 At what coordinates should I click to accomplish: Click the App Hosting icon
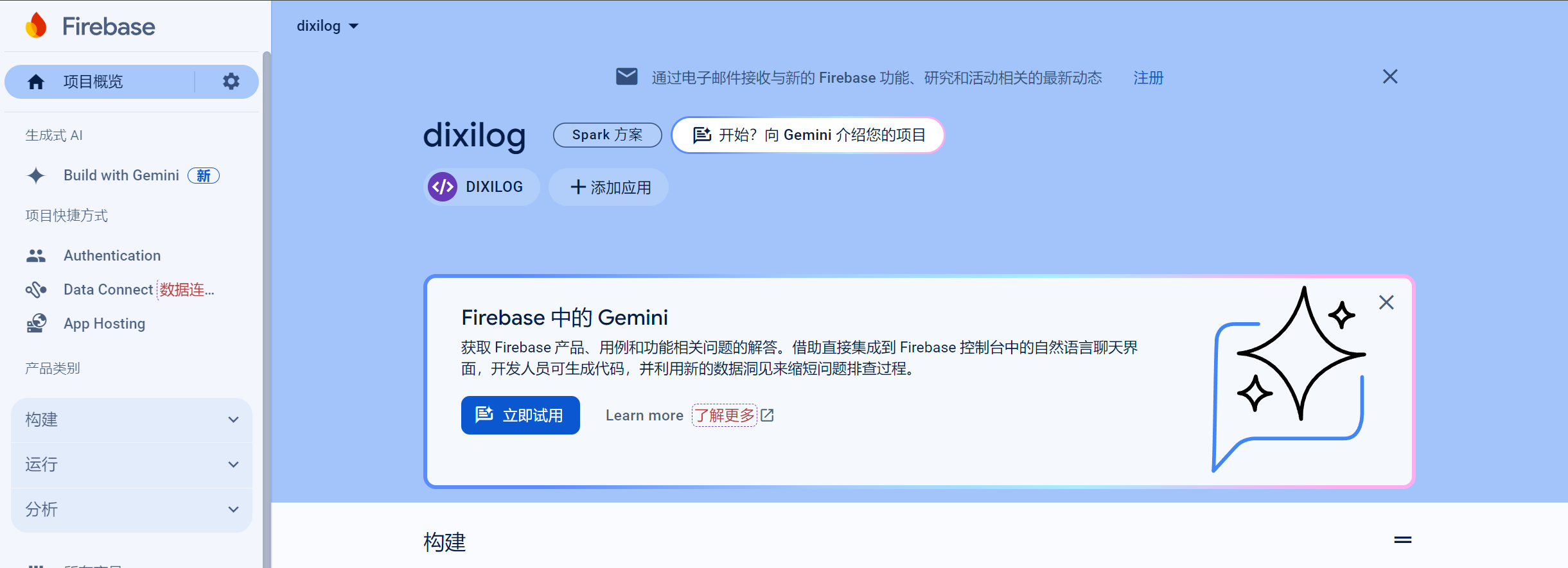36,323
